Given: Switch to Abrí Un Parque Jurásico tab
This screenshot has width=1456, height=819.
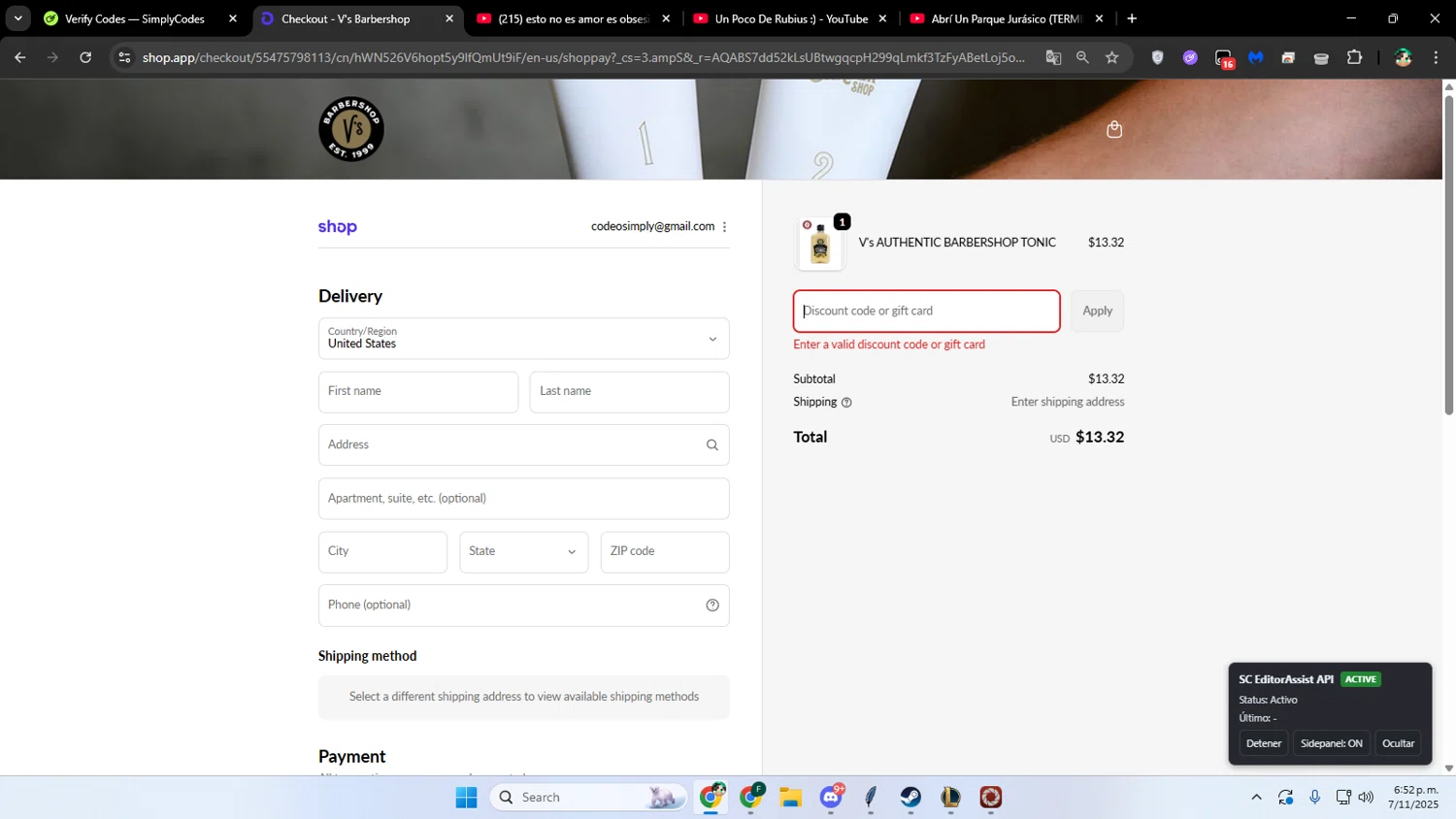Looking at the screenshot, I should tap(1006, 18).
